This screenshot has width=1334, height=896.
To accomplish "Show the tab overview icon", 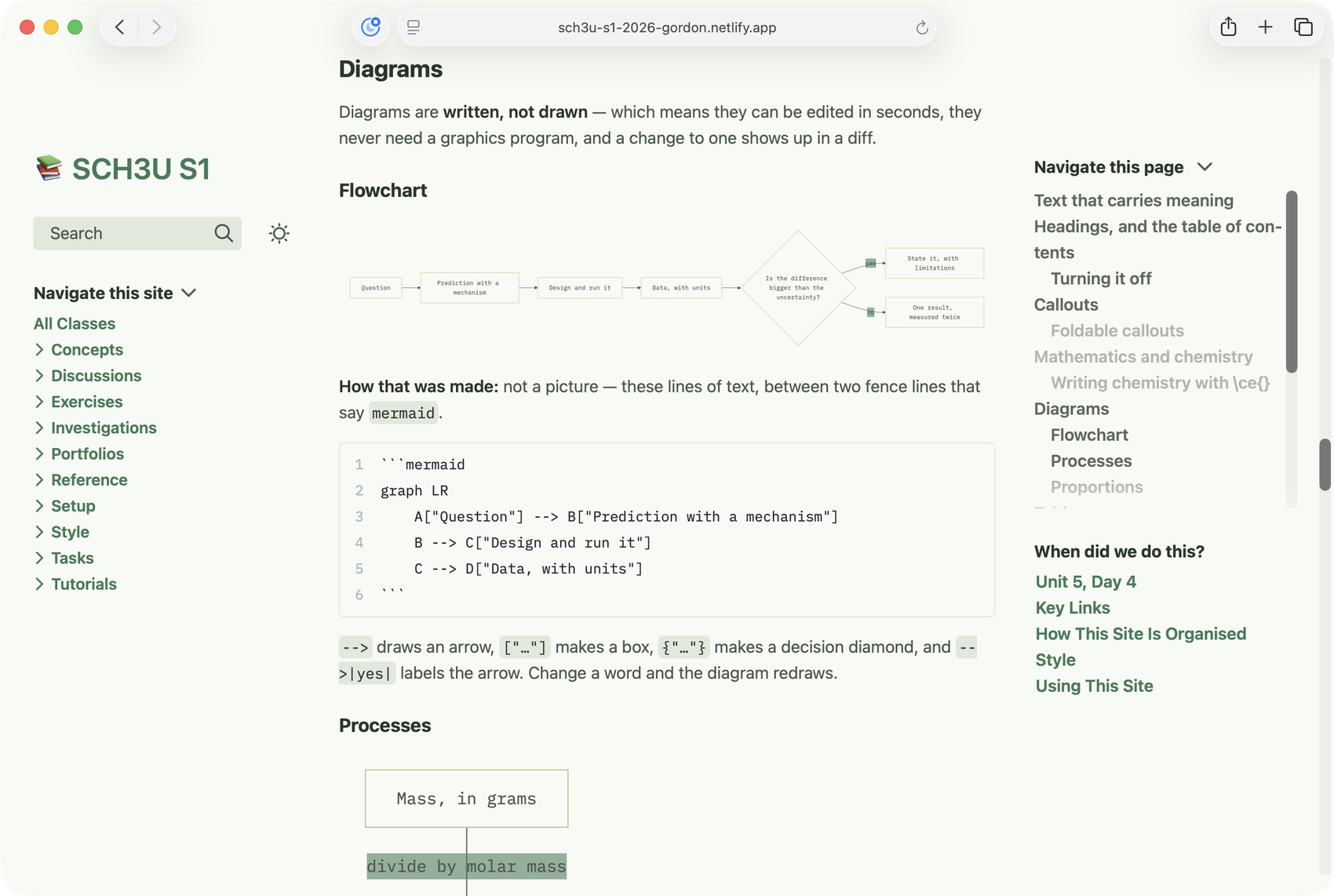I will [x=1303, y=27].
